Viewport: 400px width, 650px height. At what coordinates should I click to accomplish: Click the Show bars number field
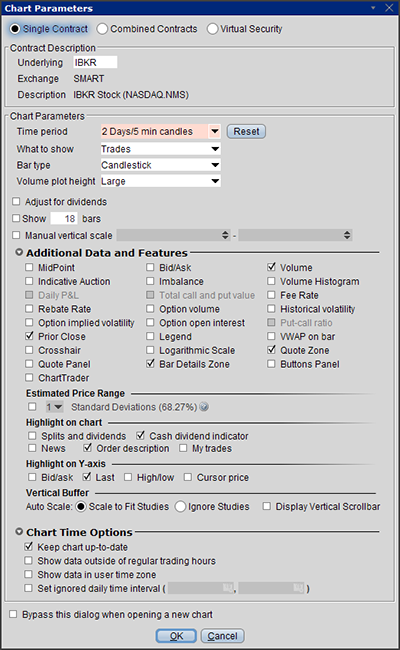(64, 218)
